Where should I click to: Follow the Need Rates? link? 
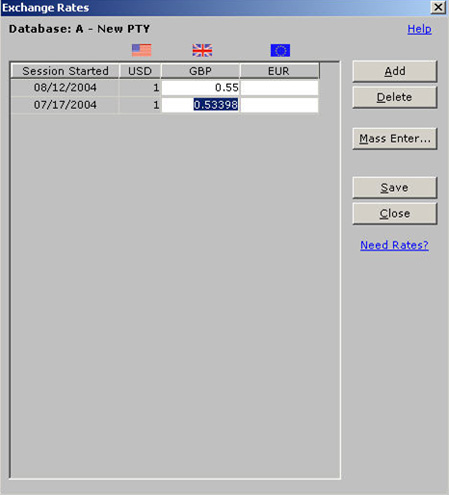coord(394,245)
